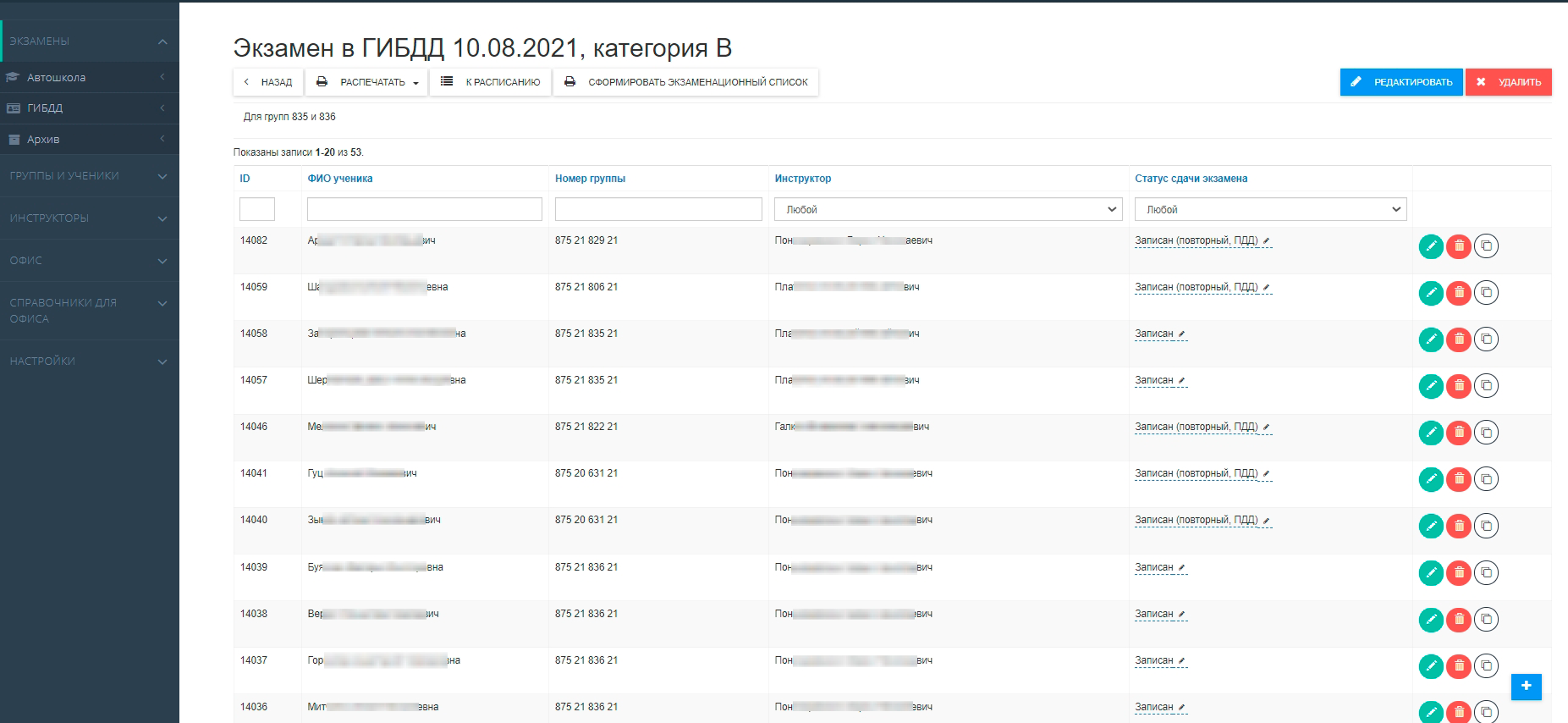Select group number 875 21 822 21
Screen dimensions: 1568x723
click(586, 427)
